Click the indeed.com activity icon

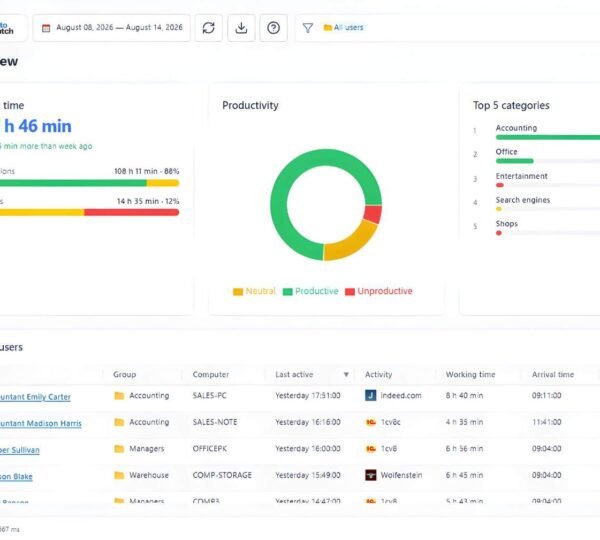[370, 395]
